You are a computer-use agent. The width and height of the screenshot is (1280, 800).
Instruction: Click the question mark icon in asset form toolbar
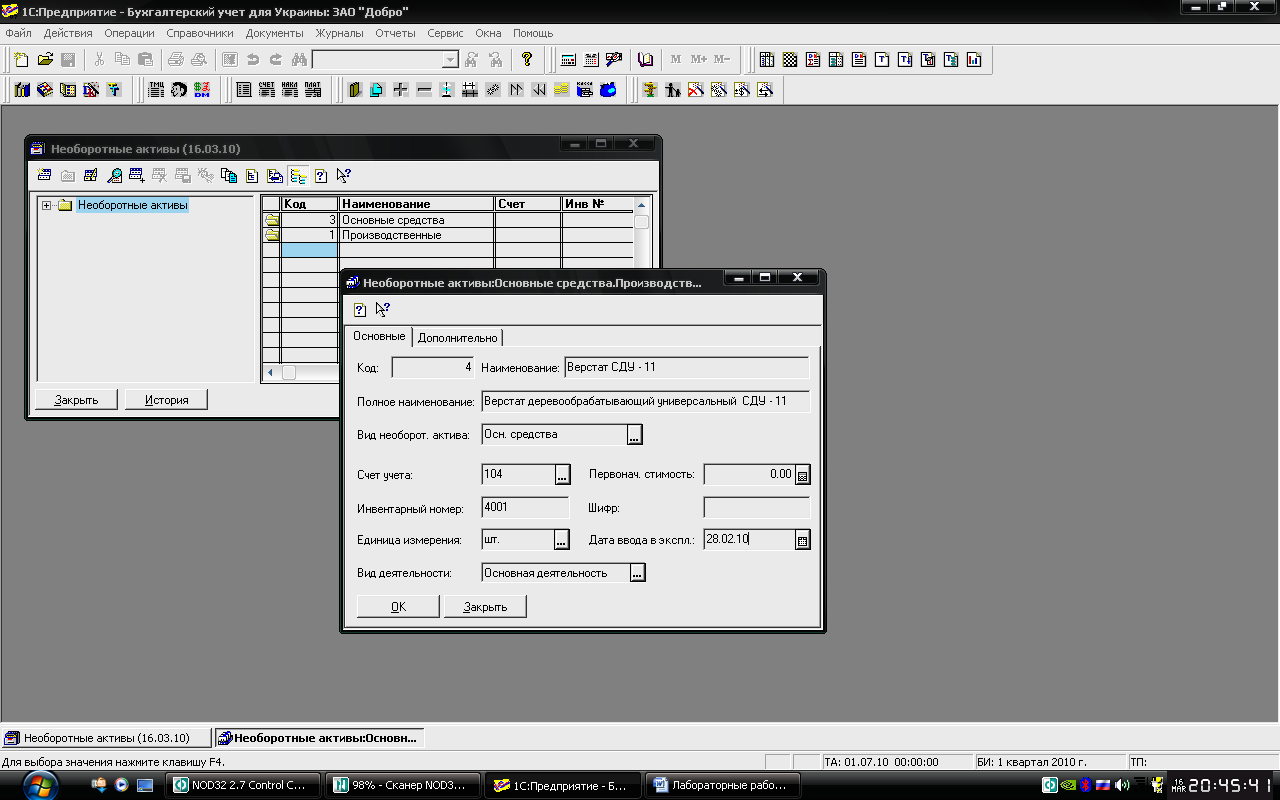pyautogui.click(x=360, y=310)
